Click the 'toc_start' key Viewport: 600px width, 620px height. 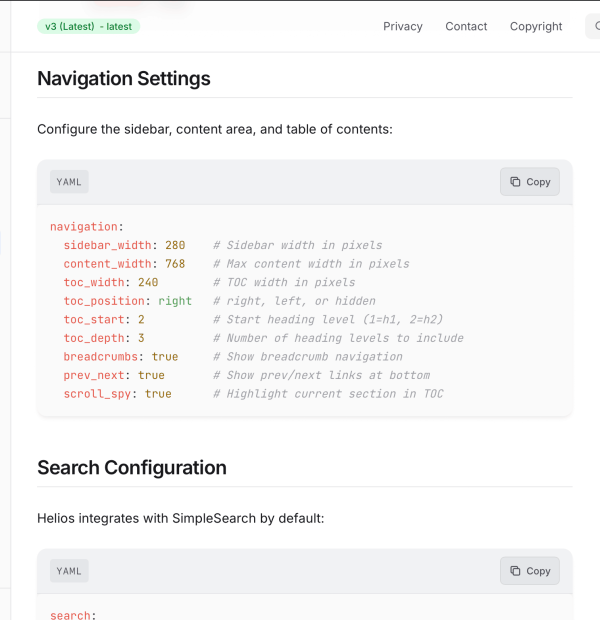point(94,319)
